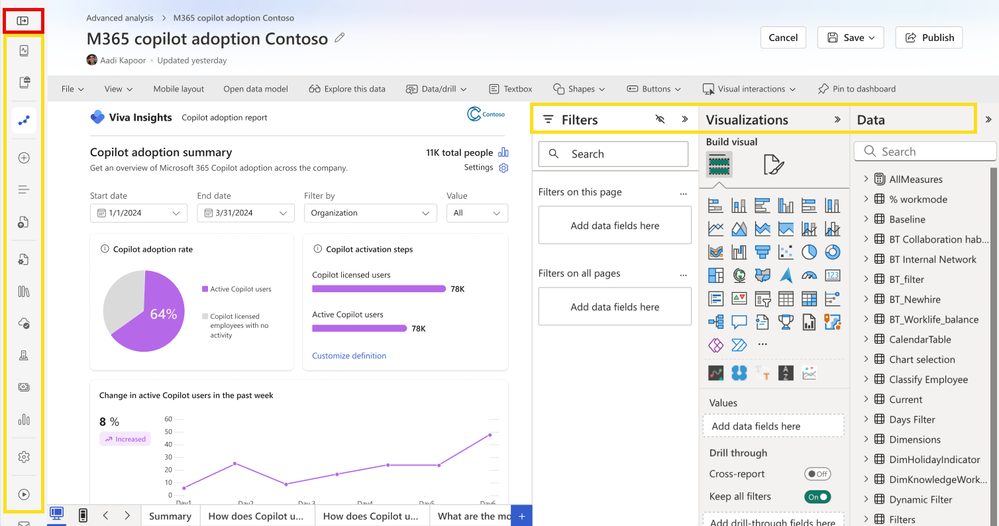
Task: Select the pie chart visualization icon
Action: pos(809,252)
